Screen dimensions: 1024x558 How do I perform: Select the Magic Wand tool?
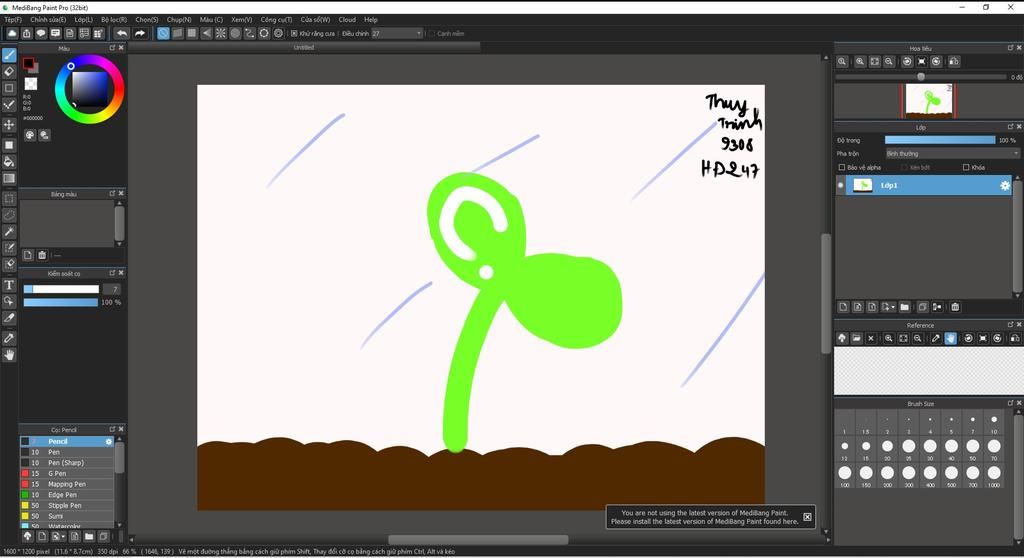tap(9, 231)
